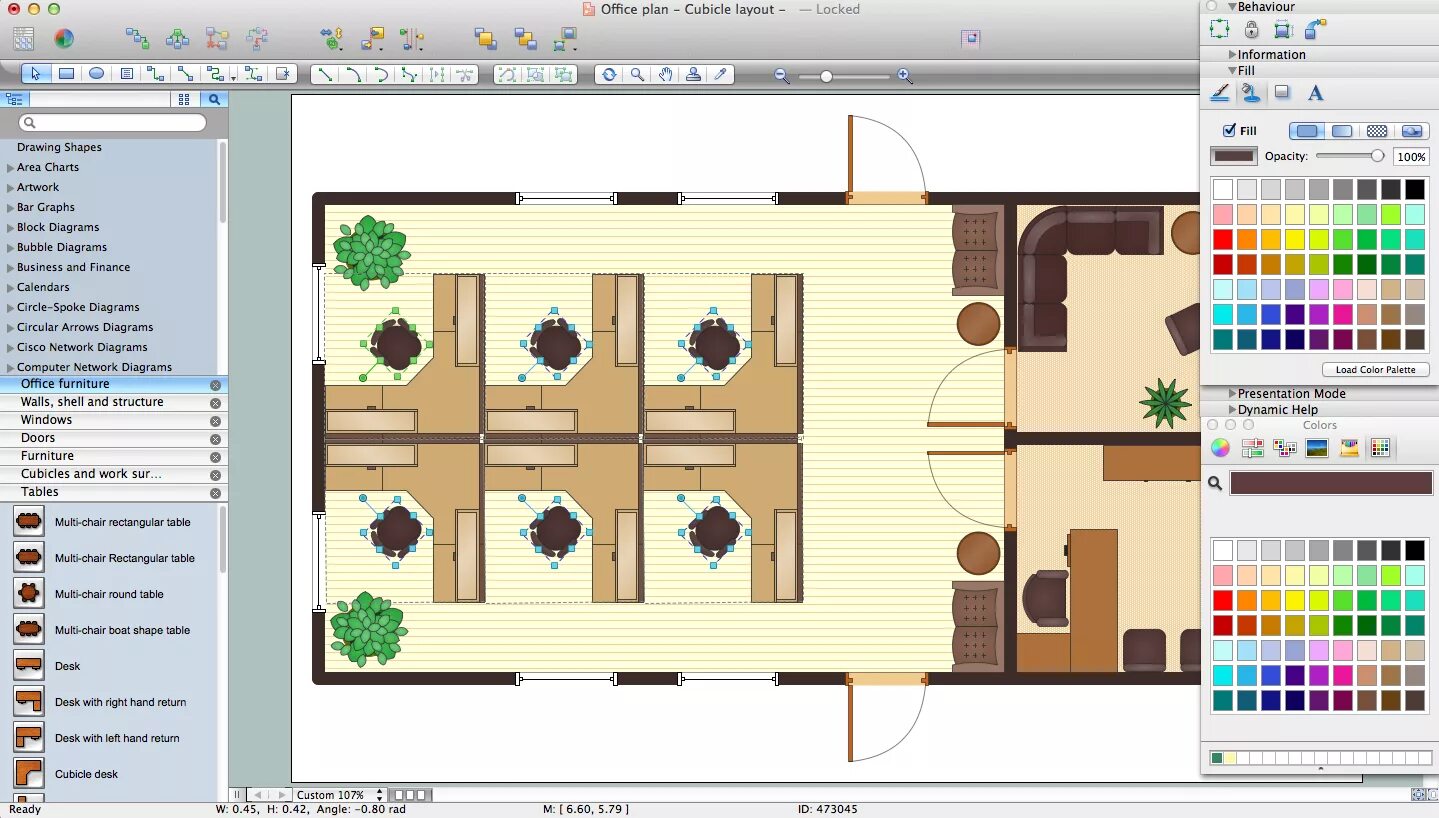This screenshot has height=818, width=1439.
Task: Expand the Presentation Mode section
Action: [1233, 394]
